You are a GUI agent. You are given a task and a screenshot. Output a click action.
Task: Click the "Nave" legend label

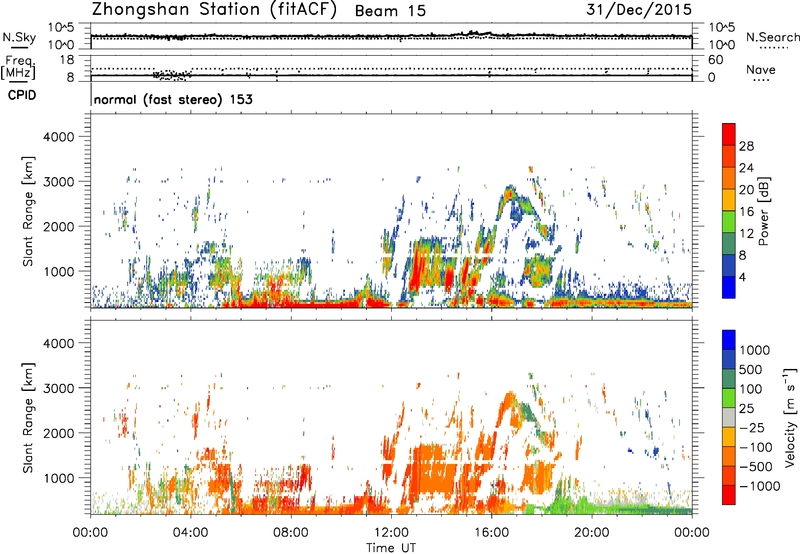tap(761, 70)
